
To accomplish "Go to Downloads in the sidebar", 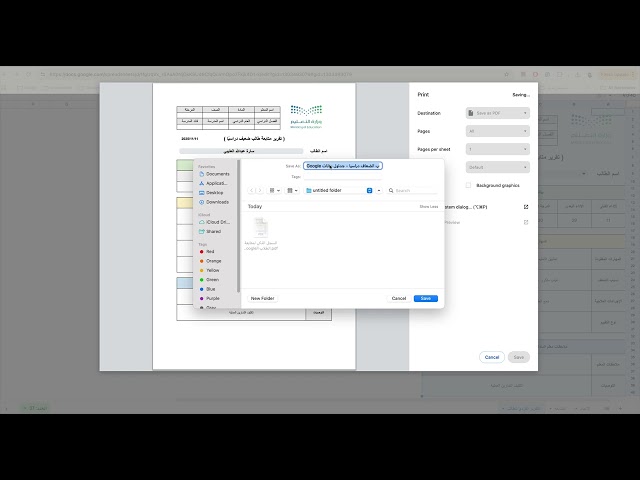I will (213, 202).
